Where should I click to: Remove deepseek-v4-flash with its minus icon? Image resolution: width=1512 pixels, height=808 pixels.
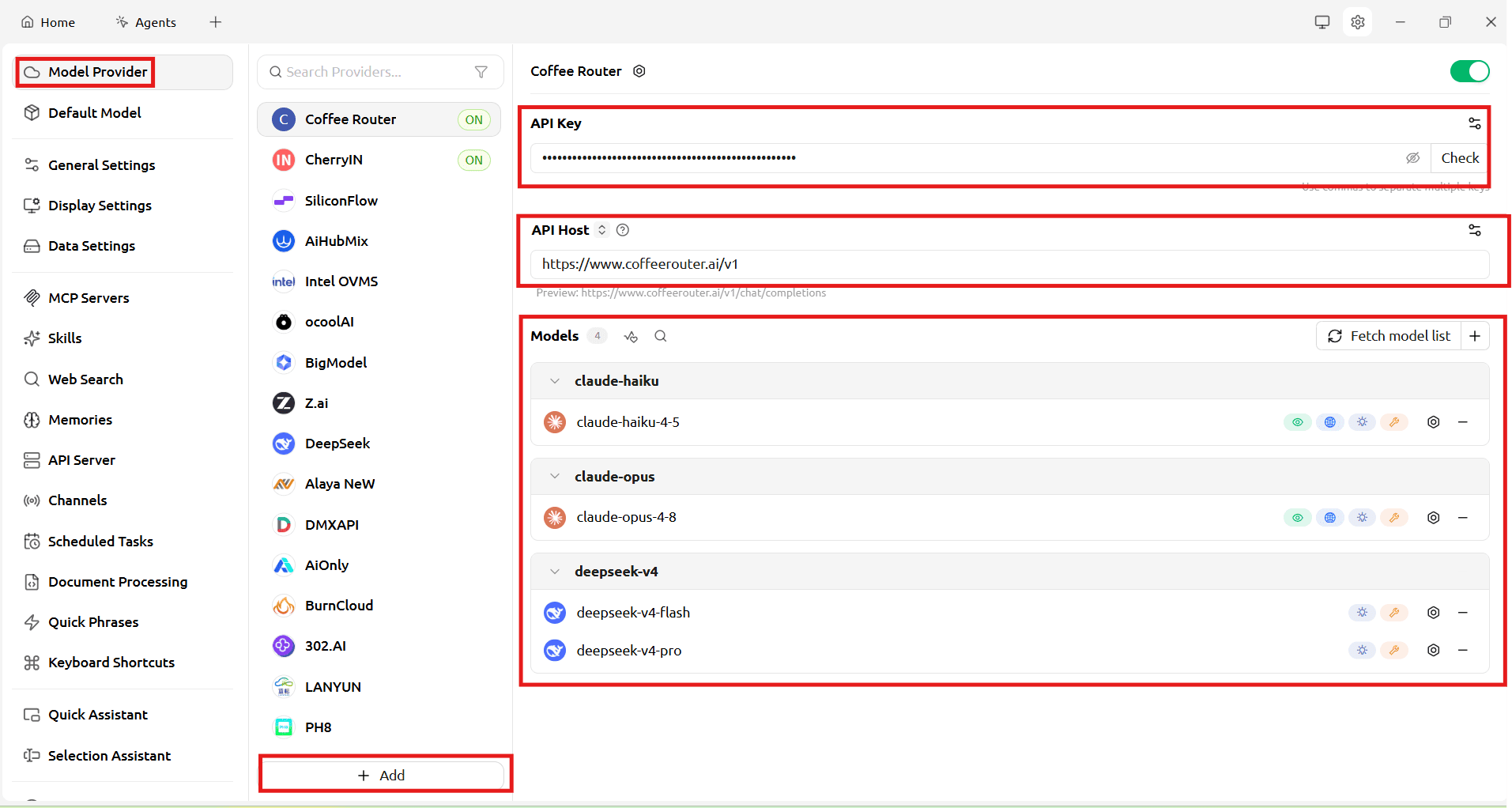pos(1463,613)
